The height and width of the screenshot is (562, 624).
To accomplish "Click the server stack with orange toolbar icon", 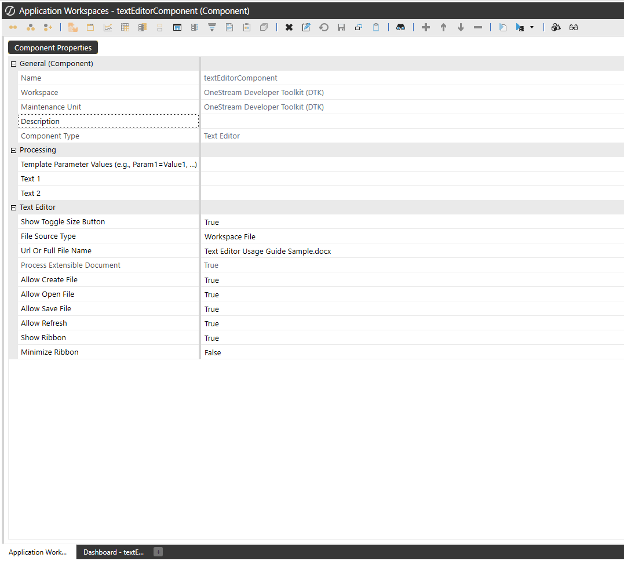I will point(142,27).
